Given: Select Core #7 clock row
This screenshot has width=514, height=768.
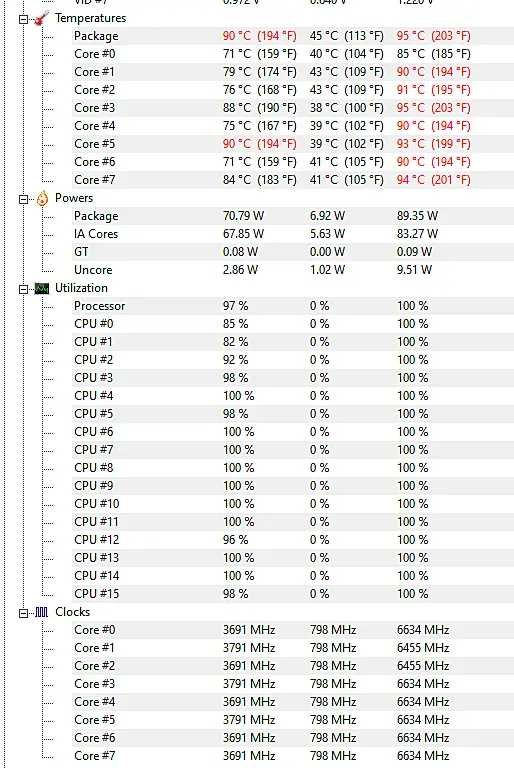Looking at the screenshot, I should point(293,756).
